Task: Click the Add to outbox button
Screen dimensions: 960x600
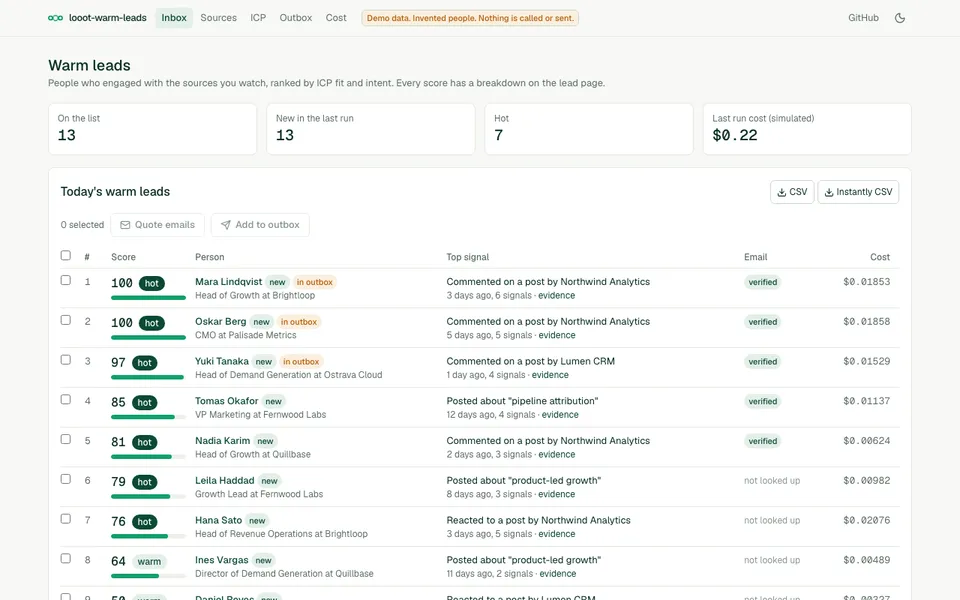Action: (260, 225)
